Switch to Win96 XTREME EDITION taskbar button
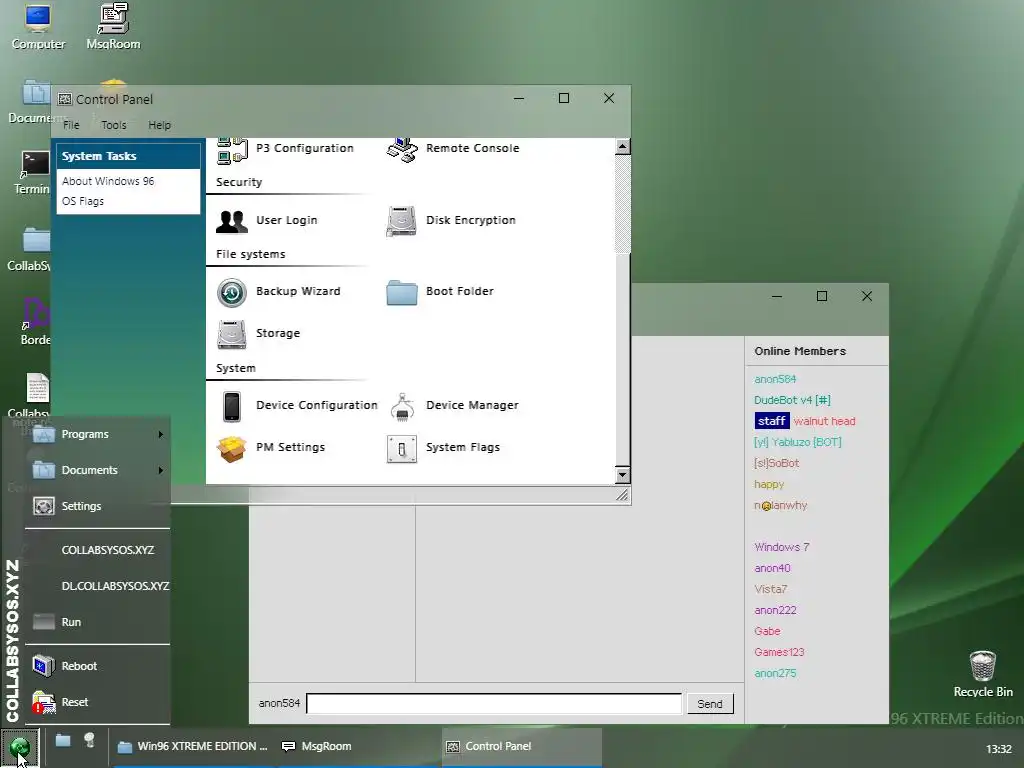The width and height of the screenshot is (1024, 768). coord(192,746)
